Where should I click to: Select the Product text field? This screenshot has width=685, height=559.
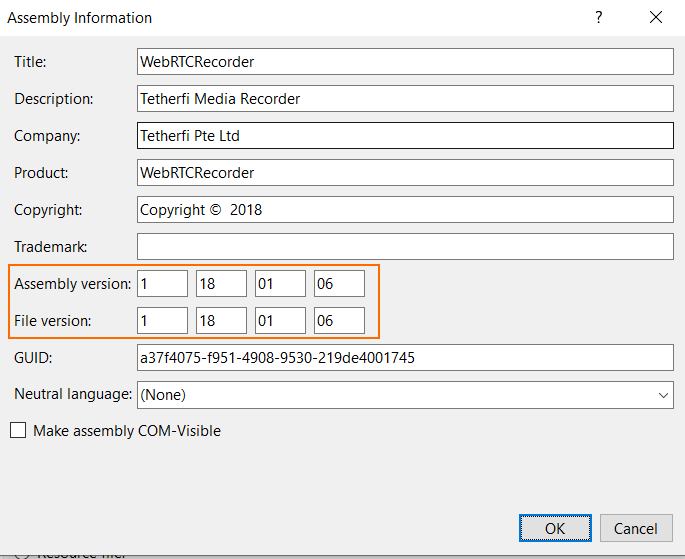pyautogui.click(x=405, y=173)
